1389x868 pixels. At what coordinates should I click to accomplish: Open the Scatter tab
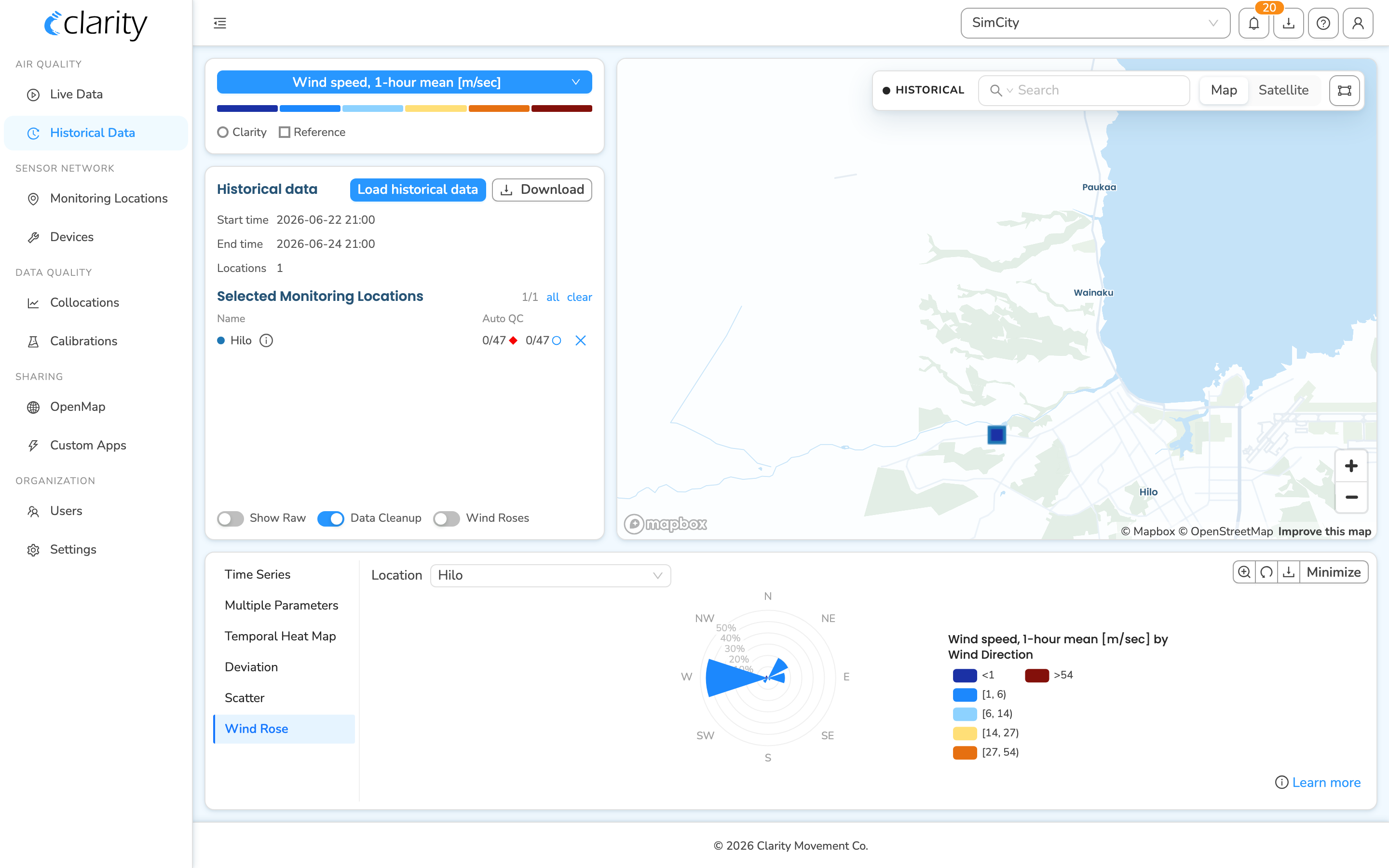pos(245,697)
